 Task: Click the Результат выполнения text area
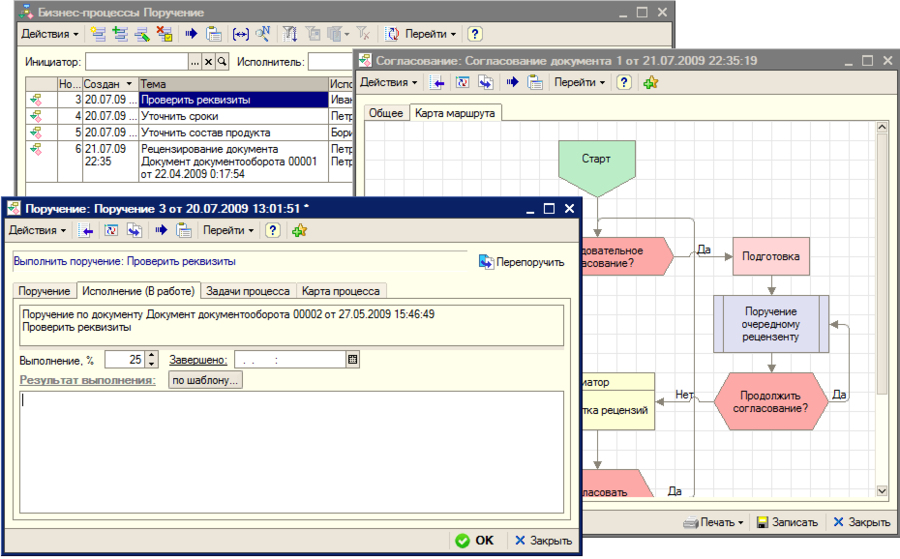tap(292, 452)
